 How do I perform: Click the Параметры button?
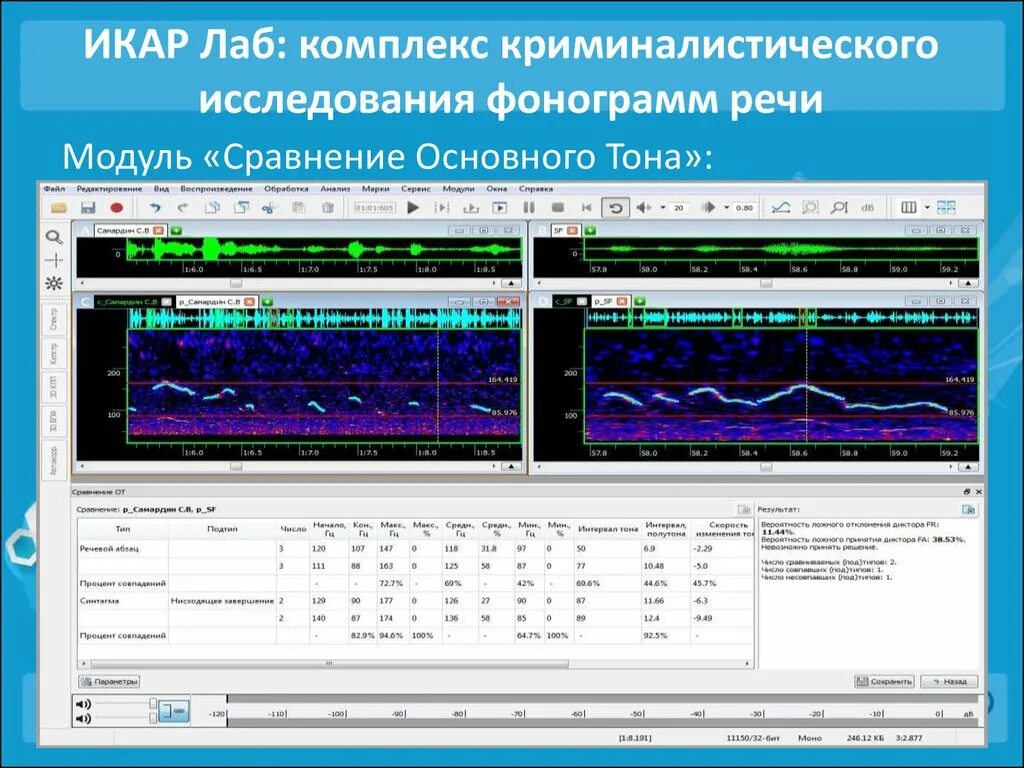(109, 681)
